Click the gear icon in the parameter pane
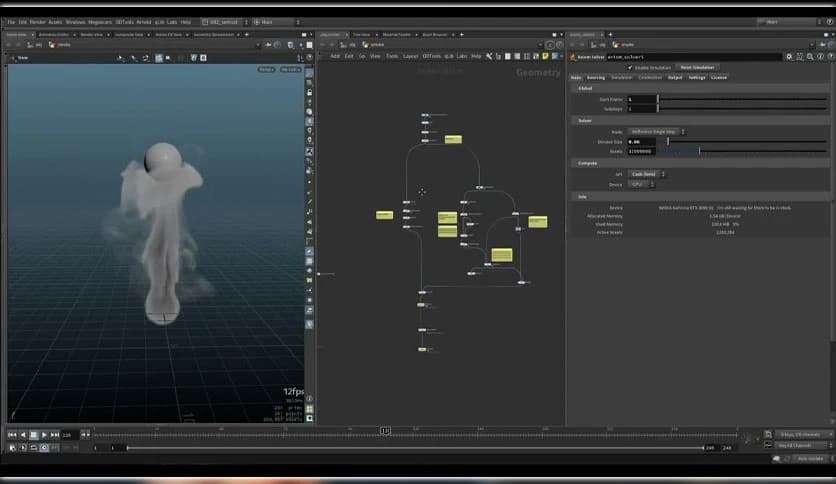836x484 pixels. coord(789,57)
